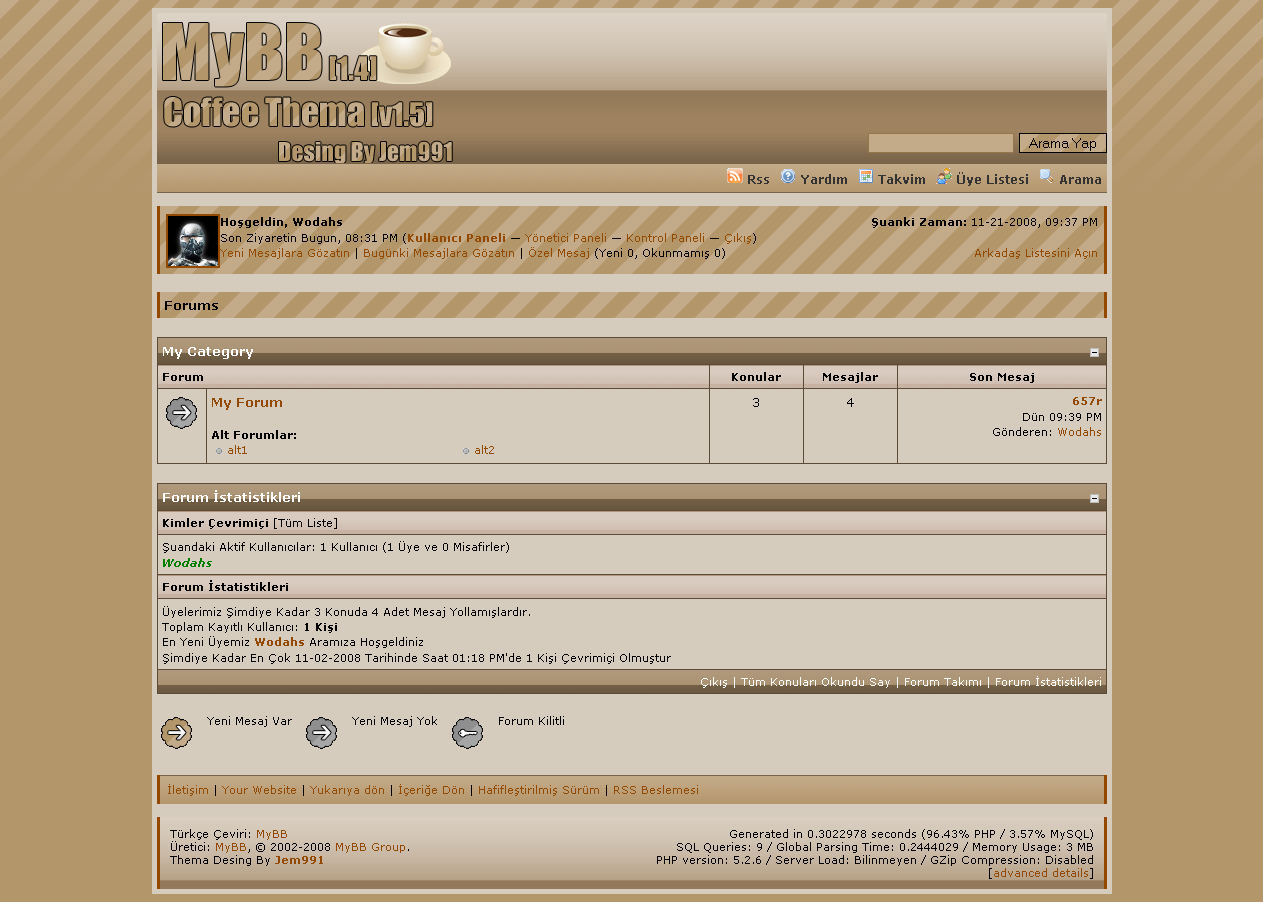Open the alt1 subforum

tap(237, 450)
